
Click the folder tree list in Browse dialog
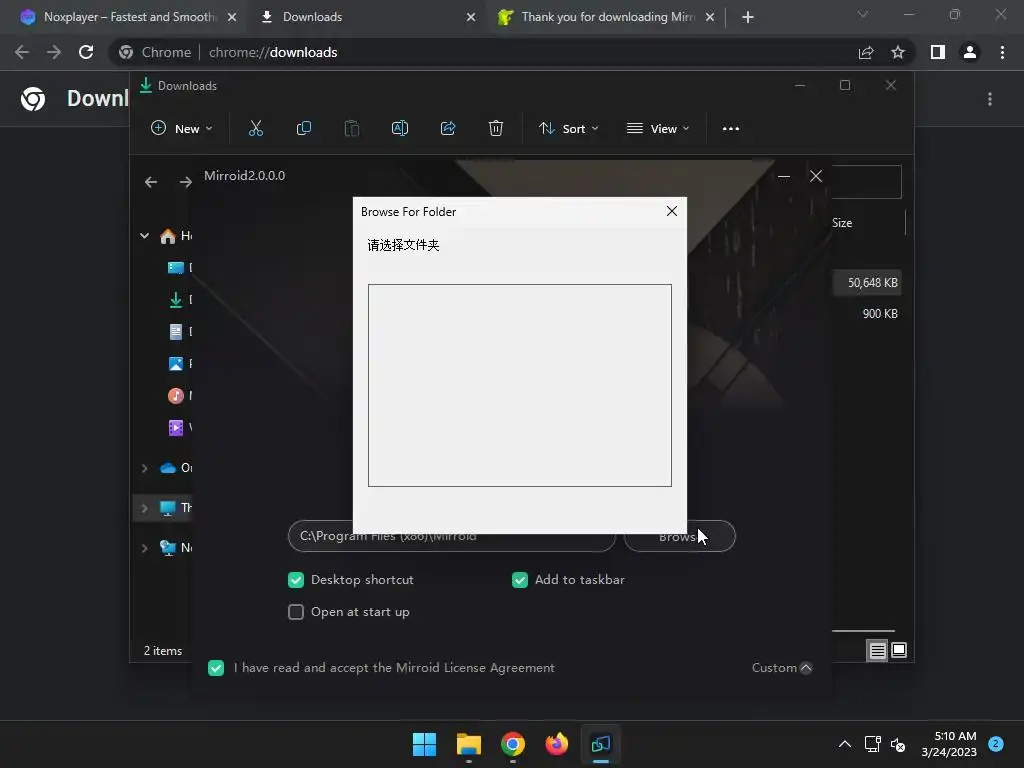click(520, 385)
